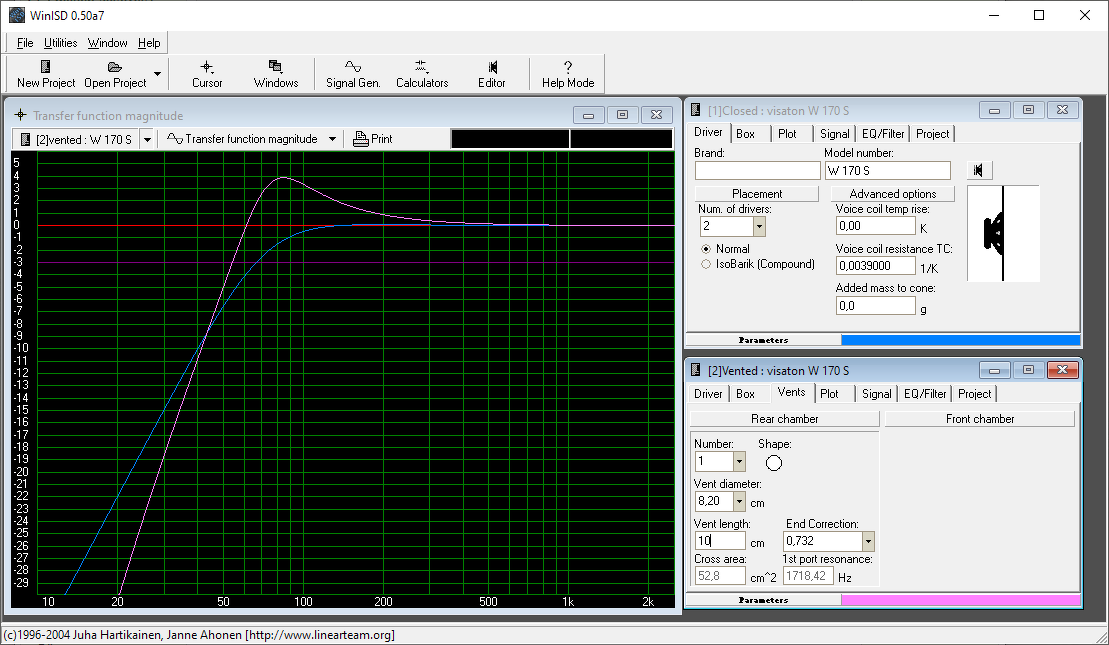Image resolution: width=1109 pixels, height=645 pixels.
Task: Select the IsoBarik (Compound) radio button
Action: point(706,264)
